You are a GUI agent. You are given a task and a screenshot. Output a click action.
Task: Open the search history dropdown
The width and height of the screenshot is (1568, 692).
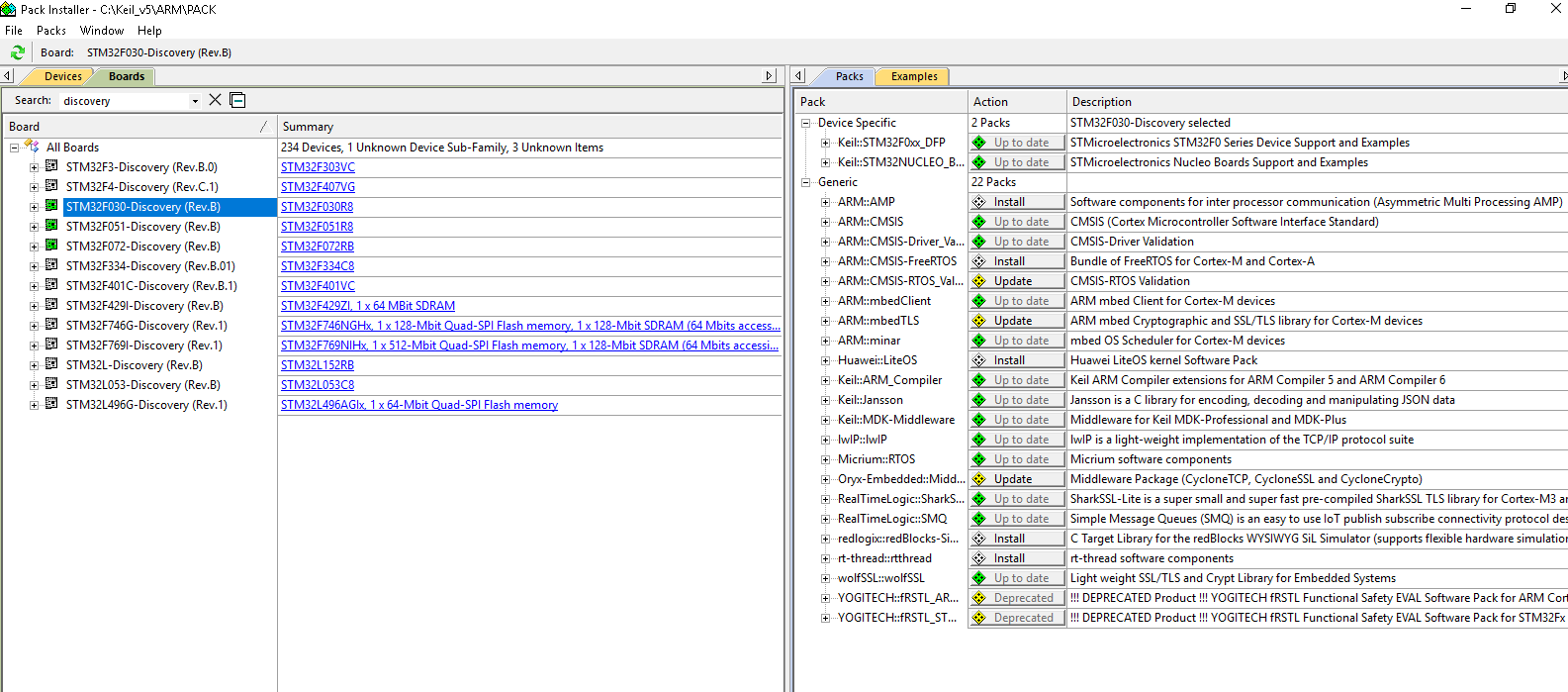pos(195,101)
